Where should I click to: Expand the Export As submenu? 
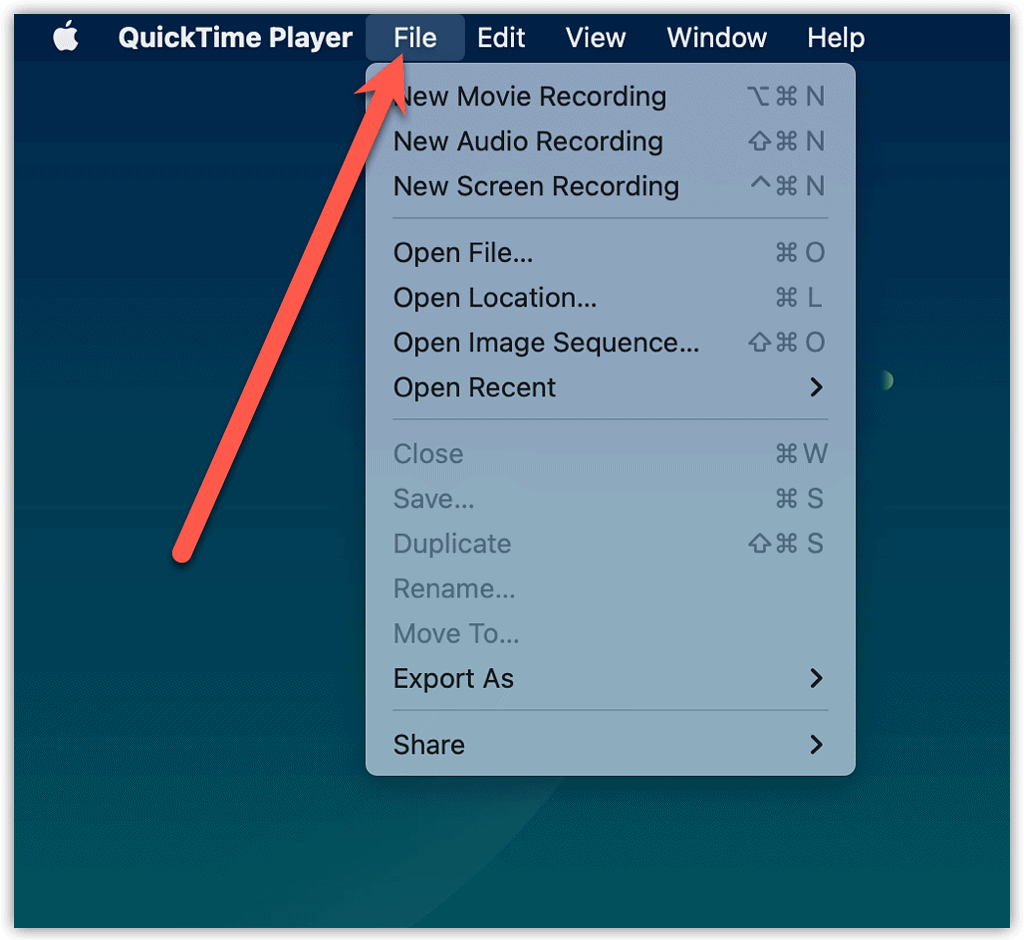pos(453,678)
